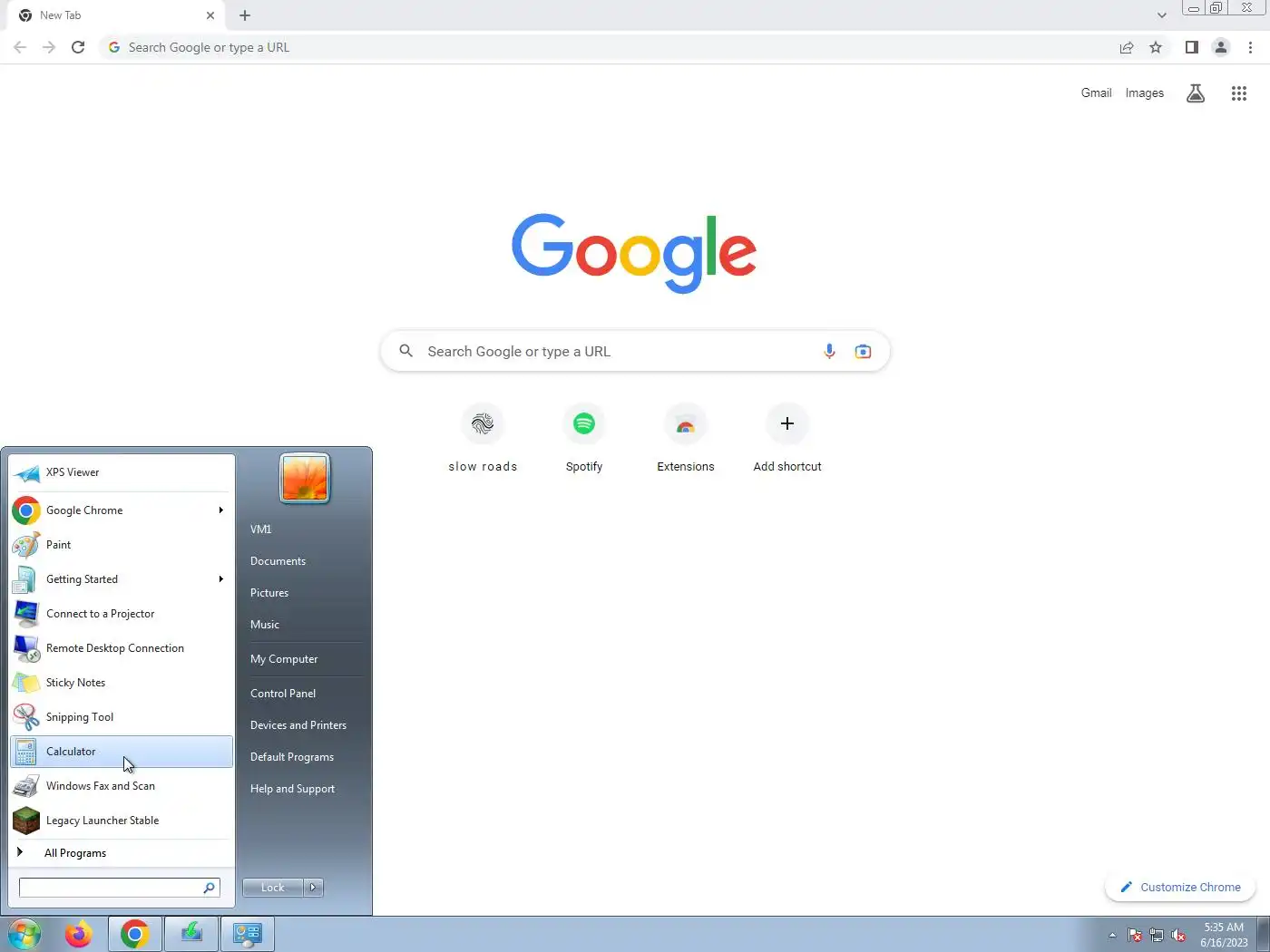
Task: Launch Snipping Tool
Action: click(122, 717)
